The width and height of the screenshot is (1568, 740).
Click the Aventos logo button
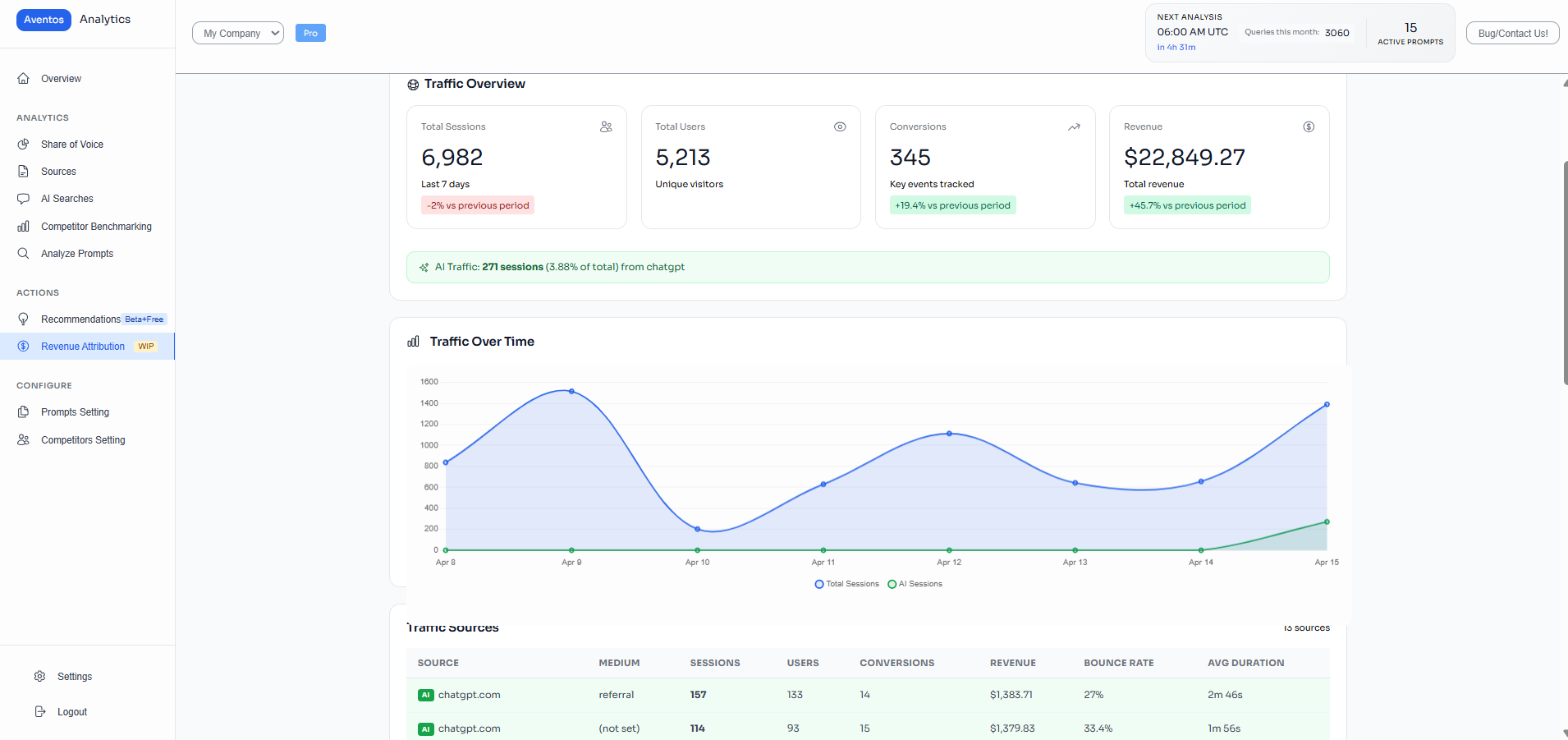[44, 20]
